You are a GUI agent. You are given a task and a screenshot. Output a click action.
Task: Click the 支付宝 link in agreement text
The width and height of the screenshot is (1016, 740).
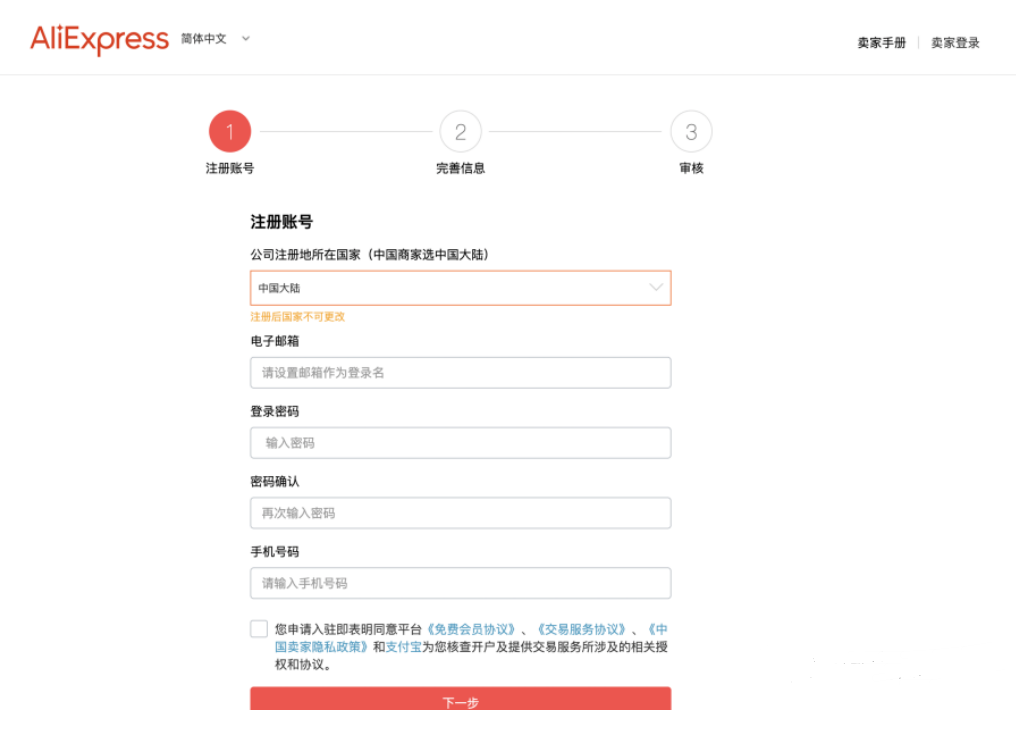pos(406,646)
